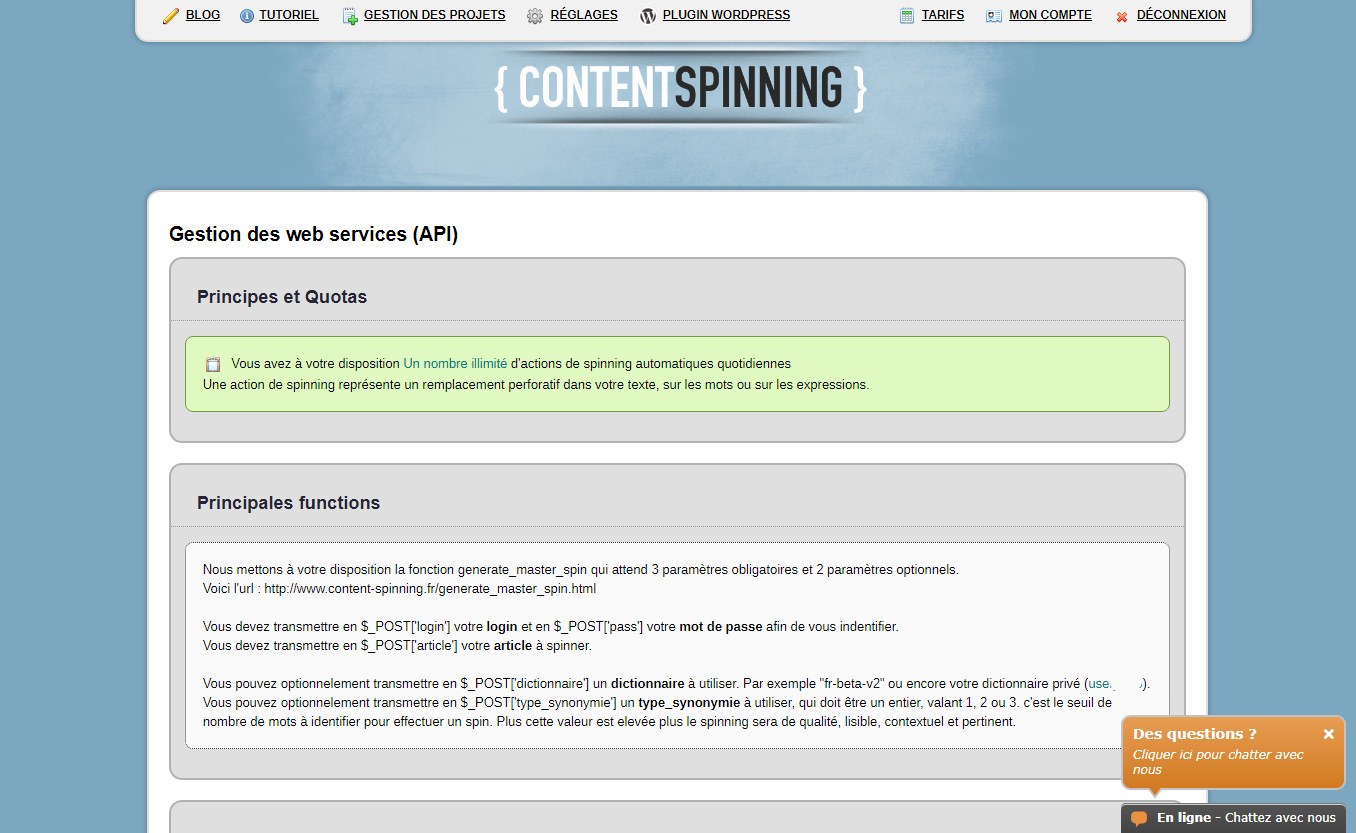Image resolution: width=1356 pixels, height=833 pixels.
Task: Click the bold 'mot de passe' text
Action: pyautogui.click(x=720, y=627)
